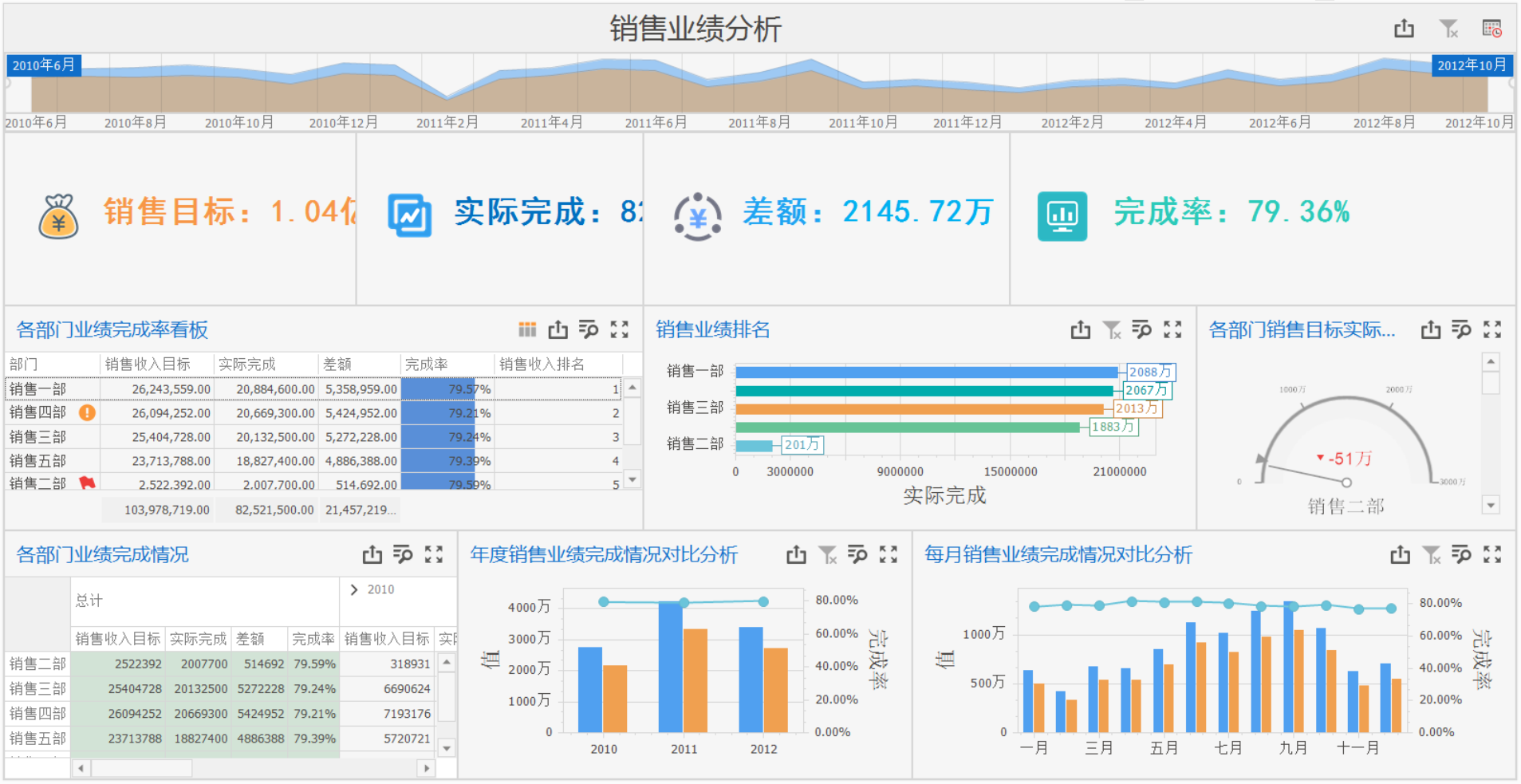Maximize the 每月销售业绩完成情况对比分析 panel

click(1492, 554)
